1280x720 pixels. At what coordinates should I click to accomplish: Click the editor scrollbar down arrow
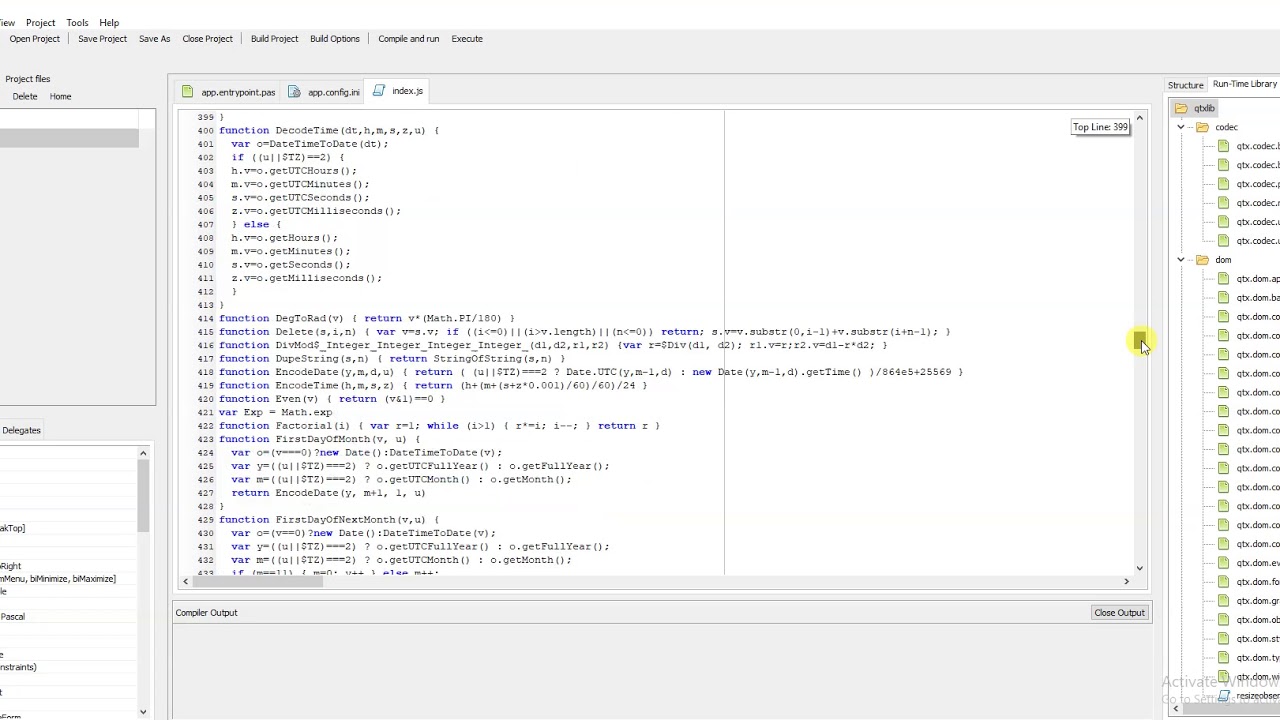1139,568
